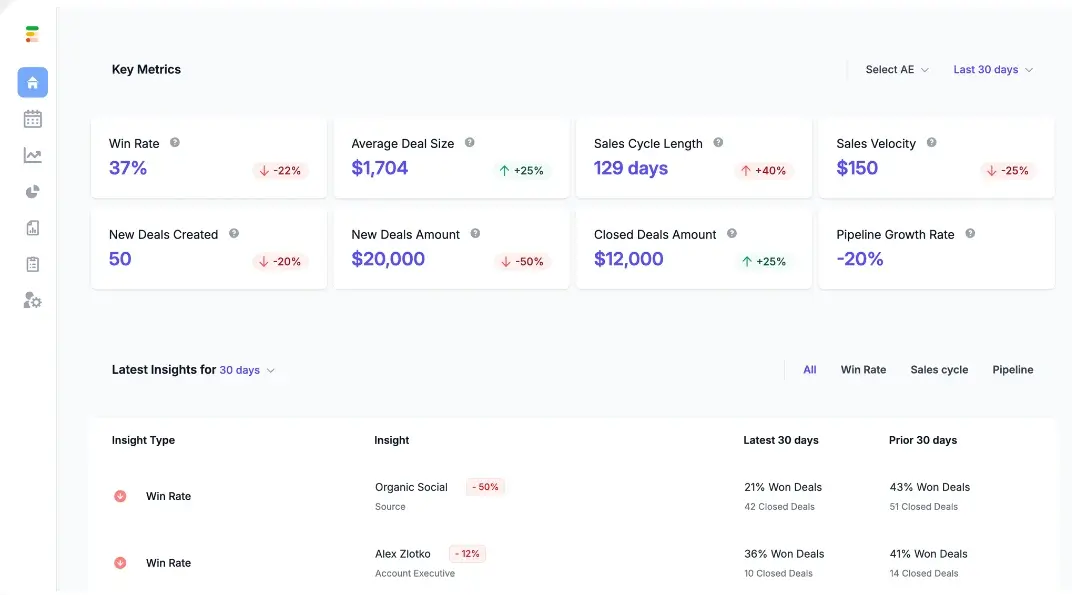Viewport: 1072px width, 595px height.
Task: Click the +25% badge on Average Deal Size card
Action: tap(522, 170)
